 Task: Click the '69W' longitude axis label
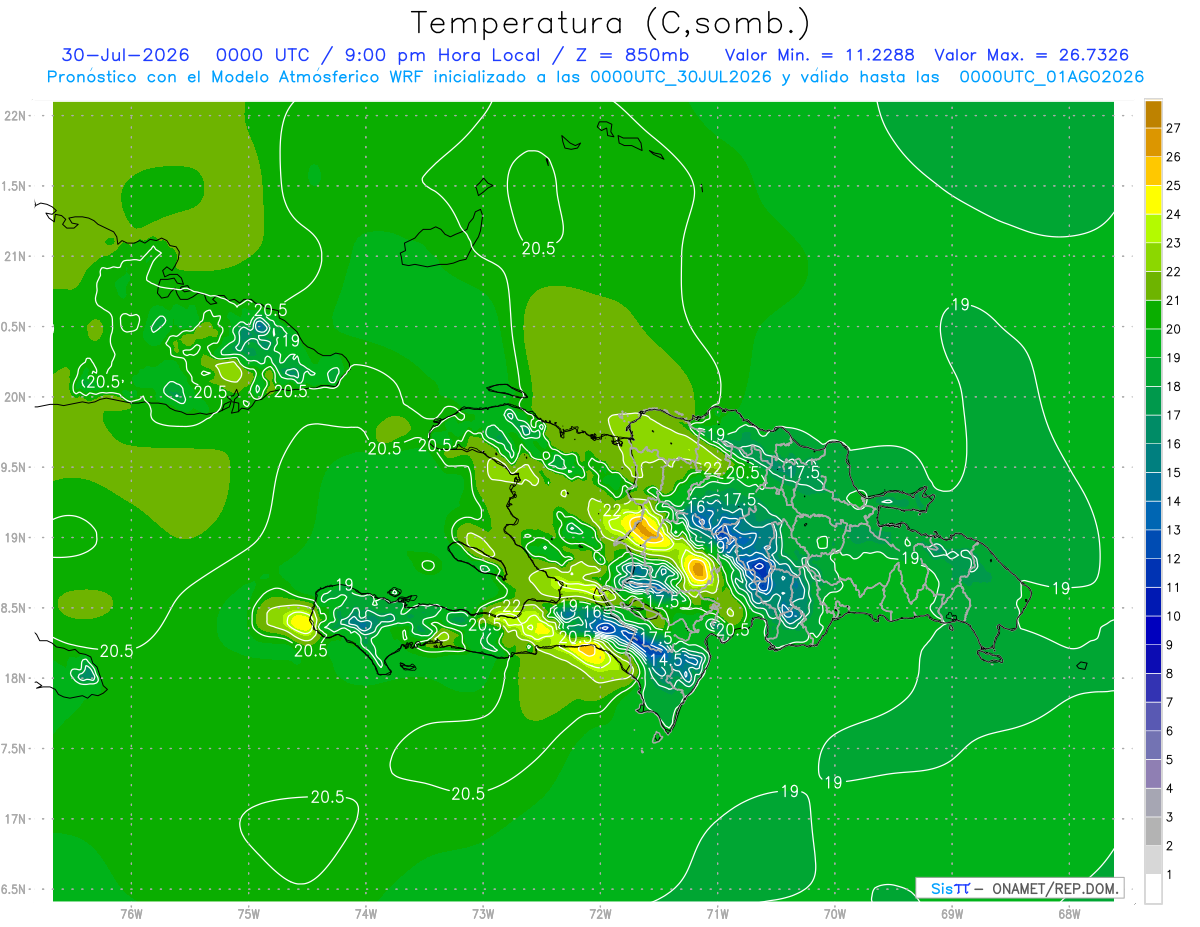pyautogui.click(x=952, y=913)
